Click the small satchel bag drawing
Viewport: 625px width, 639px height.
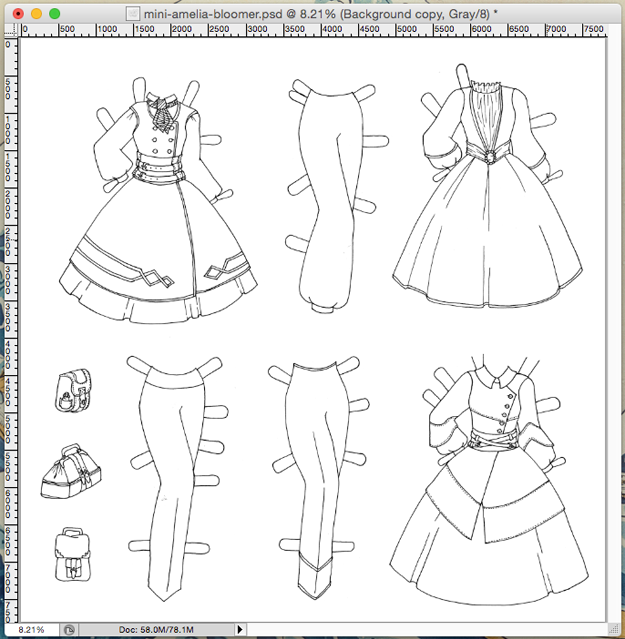[x=73, y=390]
